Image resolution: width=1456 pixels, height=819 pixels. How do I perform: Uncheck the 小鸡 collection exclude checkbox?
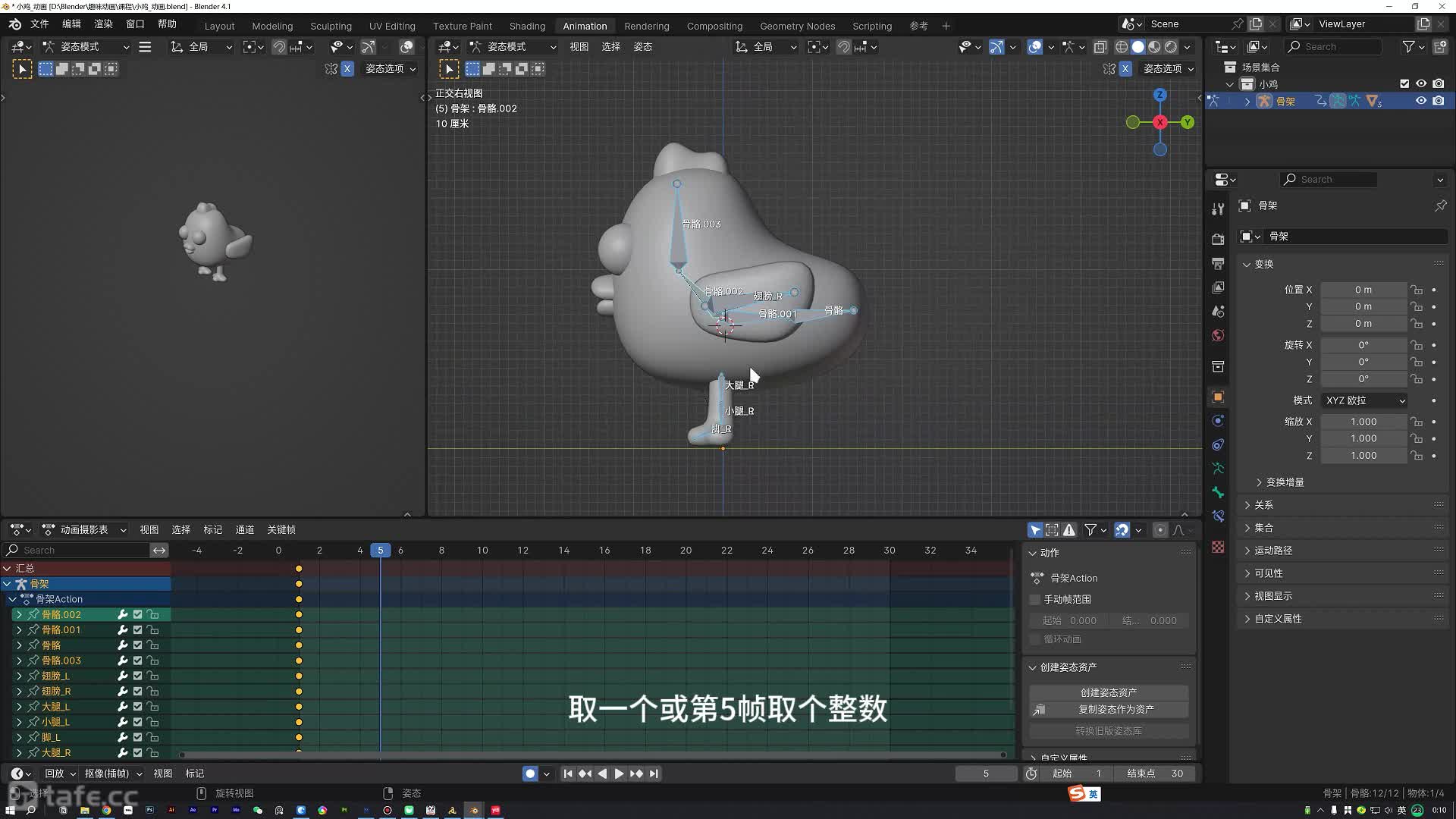[1404, 84]
